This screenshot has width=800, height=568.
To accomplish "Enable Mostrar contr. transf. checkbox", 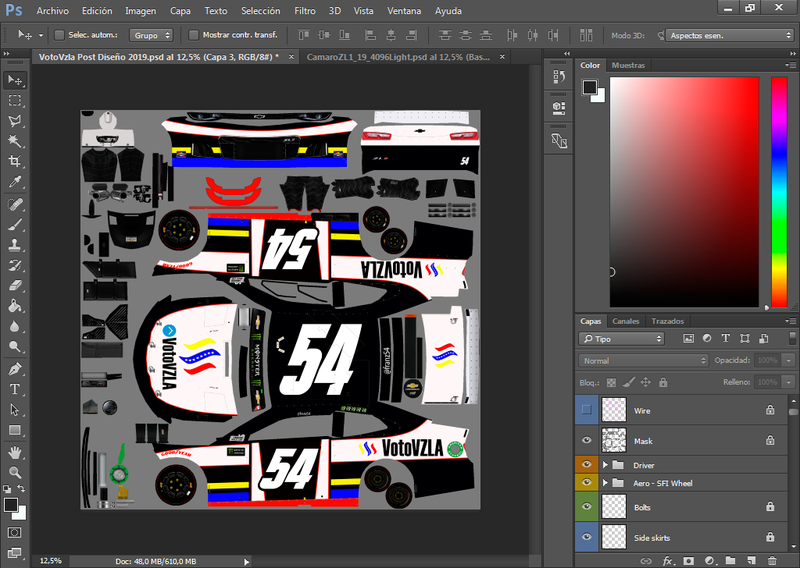I will pyautogui.click(x=193, y=35).
